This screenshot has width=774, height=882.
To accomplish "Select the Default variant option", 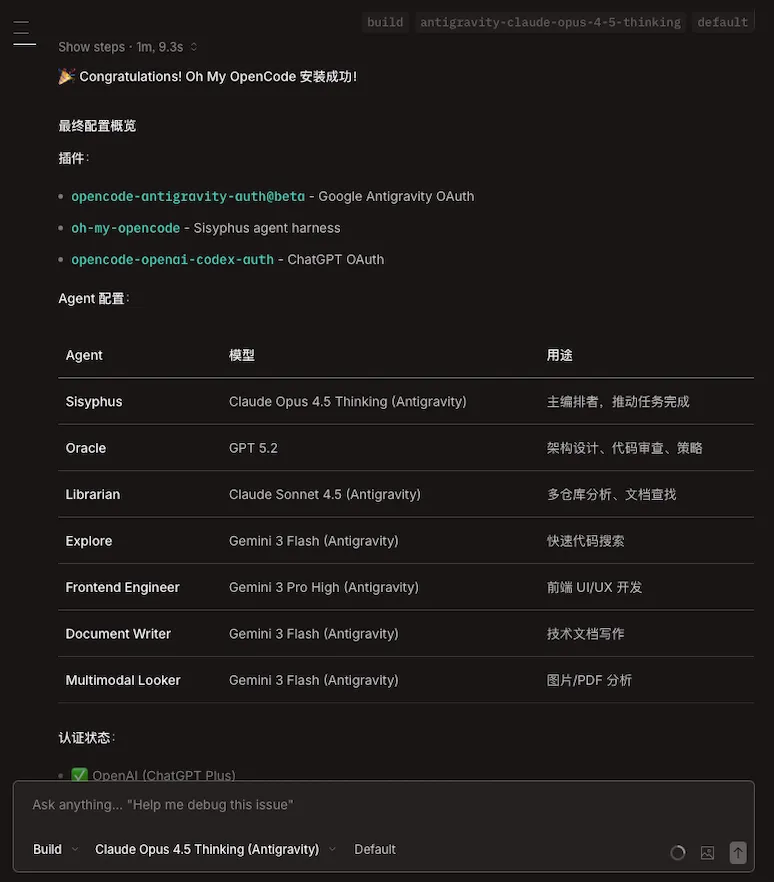I will coord(375,849).
